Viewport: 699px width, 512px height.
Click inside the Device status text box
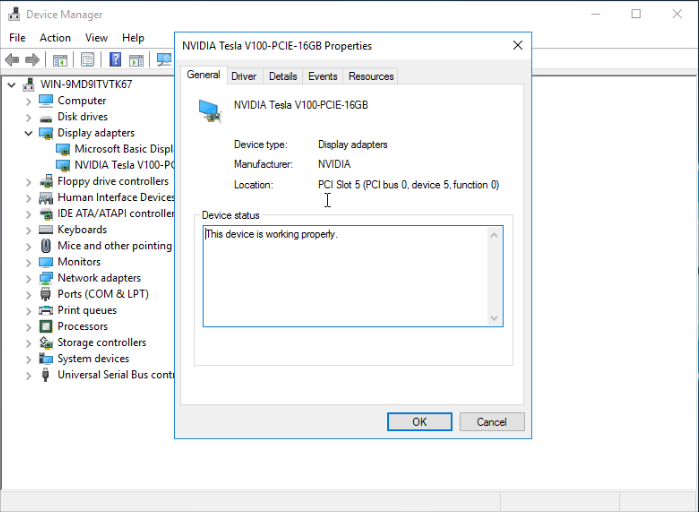(x=345, y=280)
